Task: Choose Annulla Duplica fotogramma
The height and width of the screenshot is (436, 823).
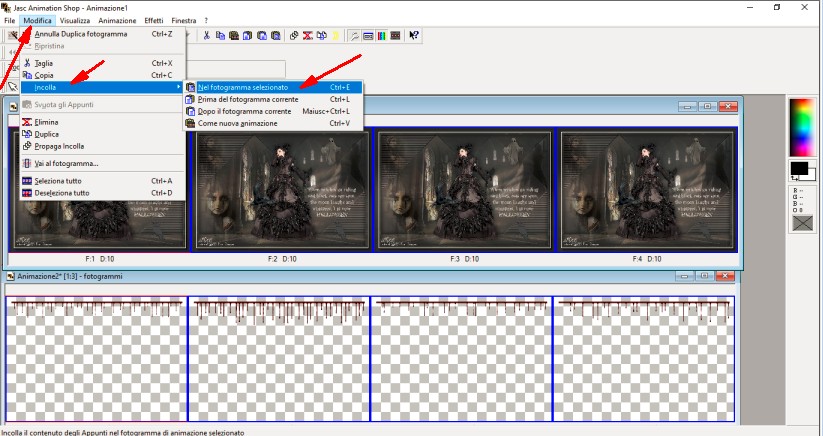Action: (x=103, y=34)
